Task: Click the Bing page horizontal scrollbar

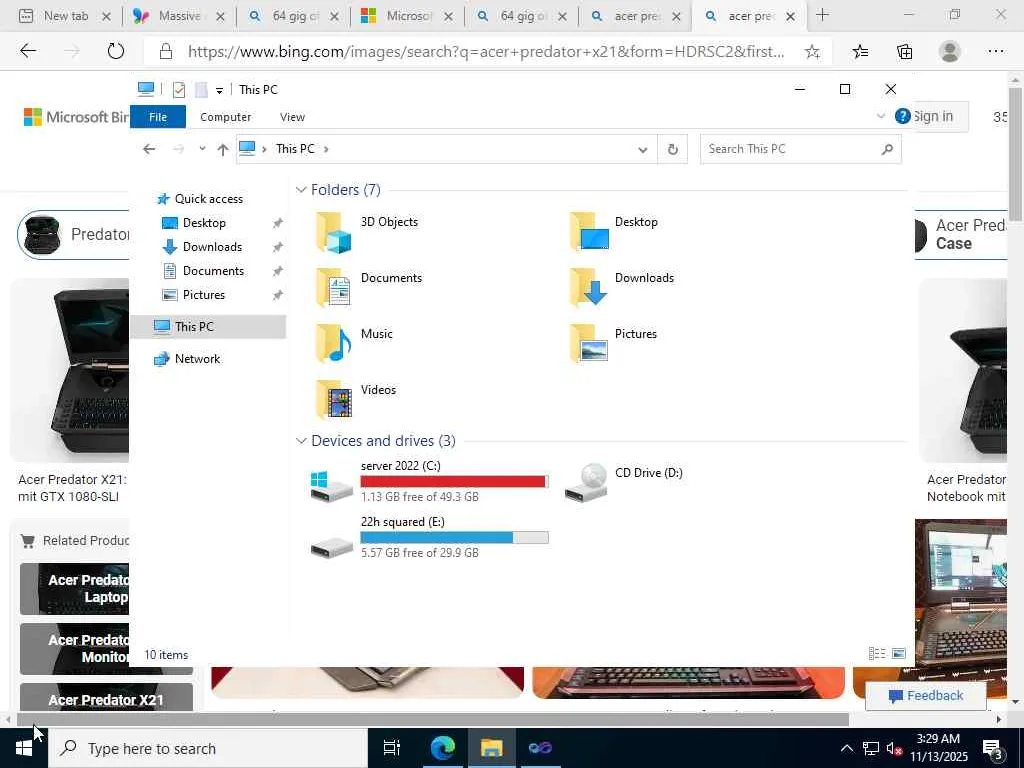Action: click(432, 719)
